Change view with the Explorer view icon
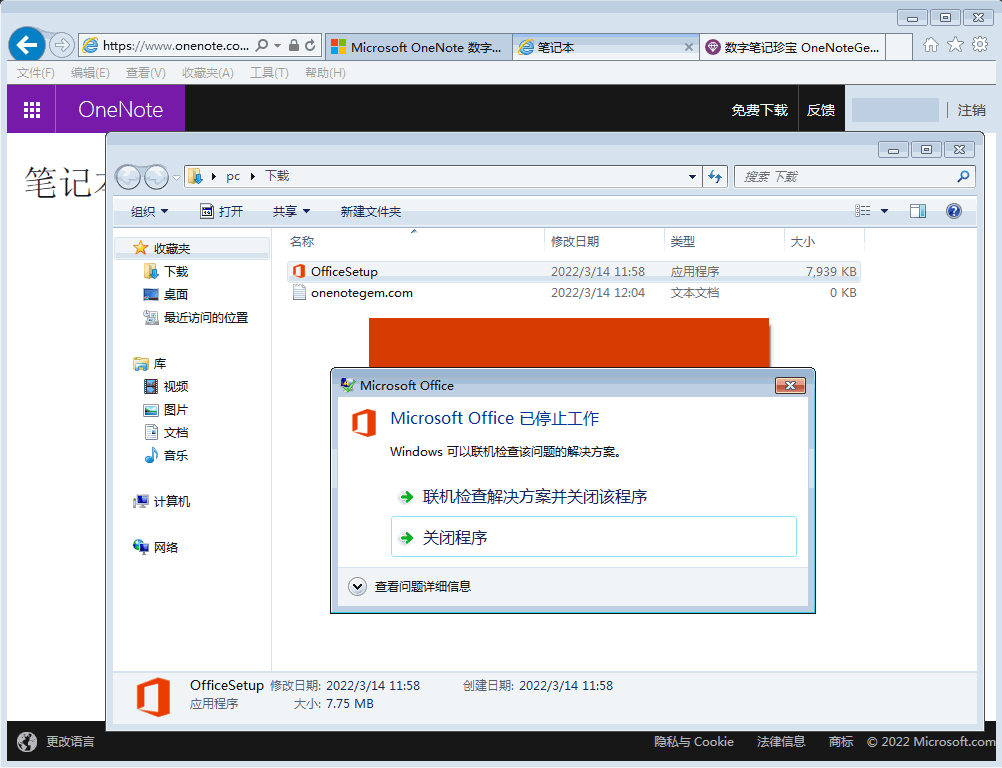Image resolution: width=1002 pixels, height=768 pixels. [863, 211]
